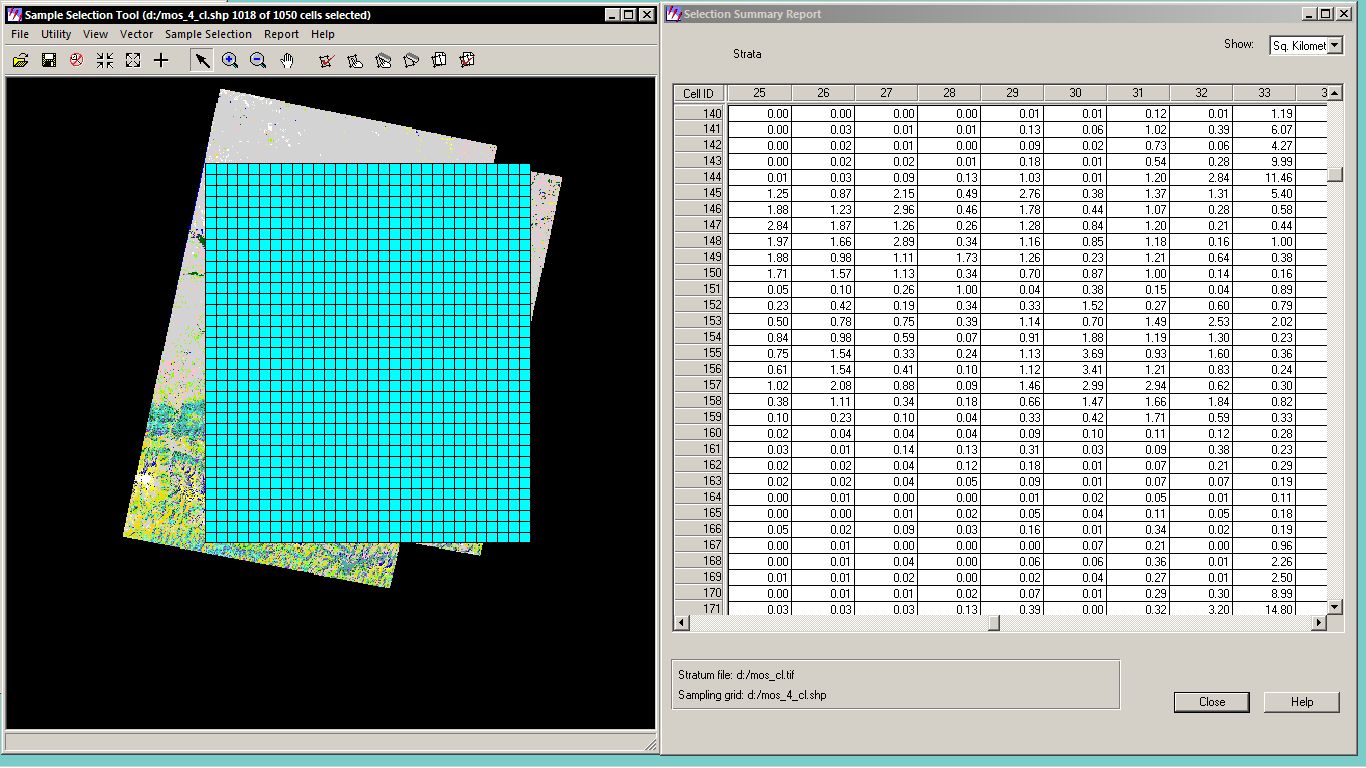
Task: Click the outward arrows fit-to-window icon
Action: tap(133, 61)
